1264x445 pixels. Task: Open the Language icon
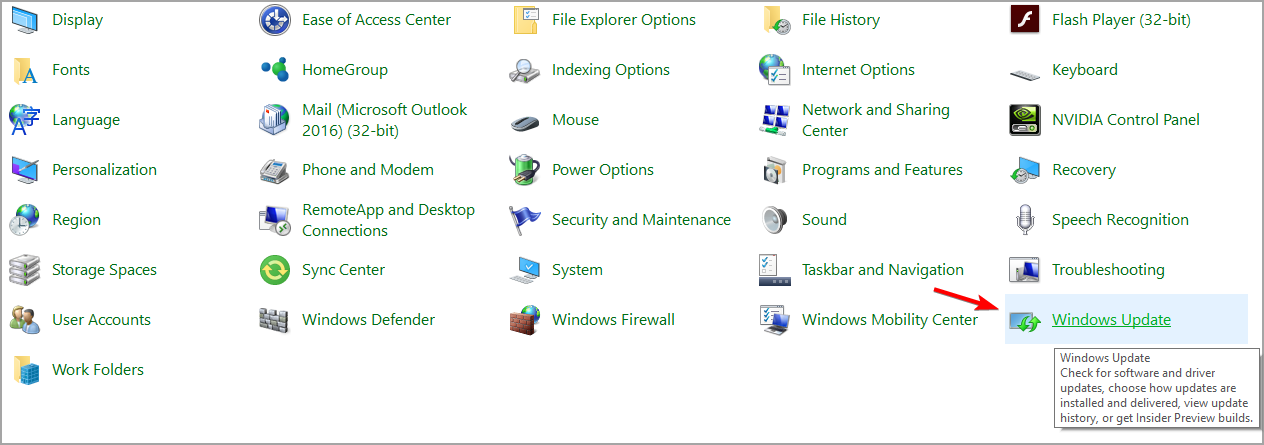[25, 120]
